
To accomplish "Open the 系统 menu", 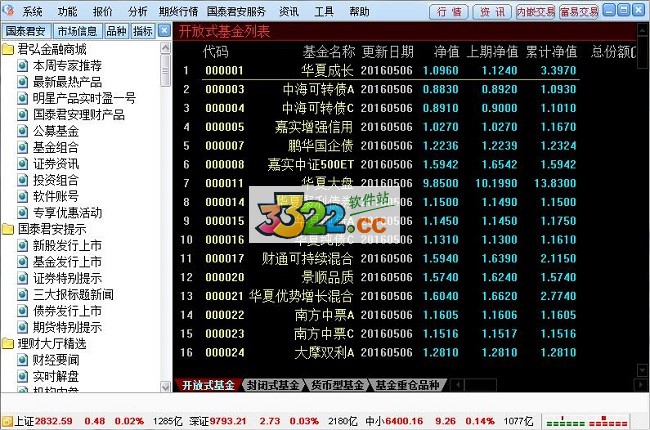I will 32,12.
